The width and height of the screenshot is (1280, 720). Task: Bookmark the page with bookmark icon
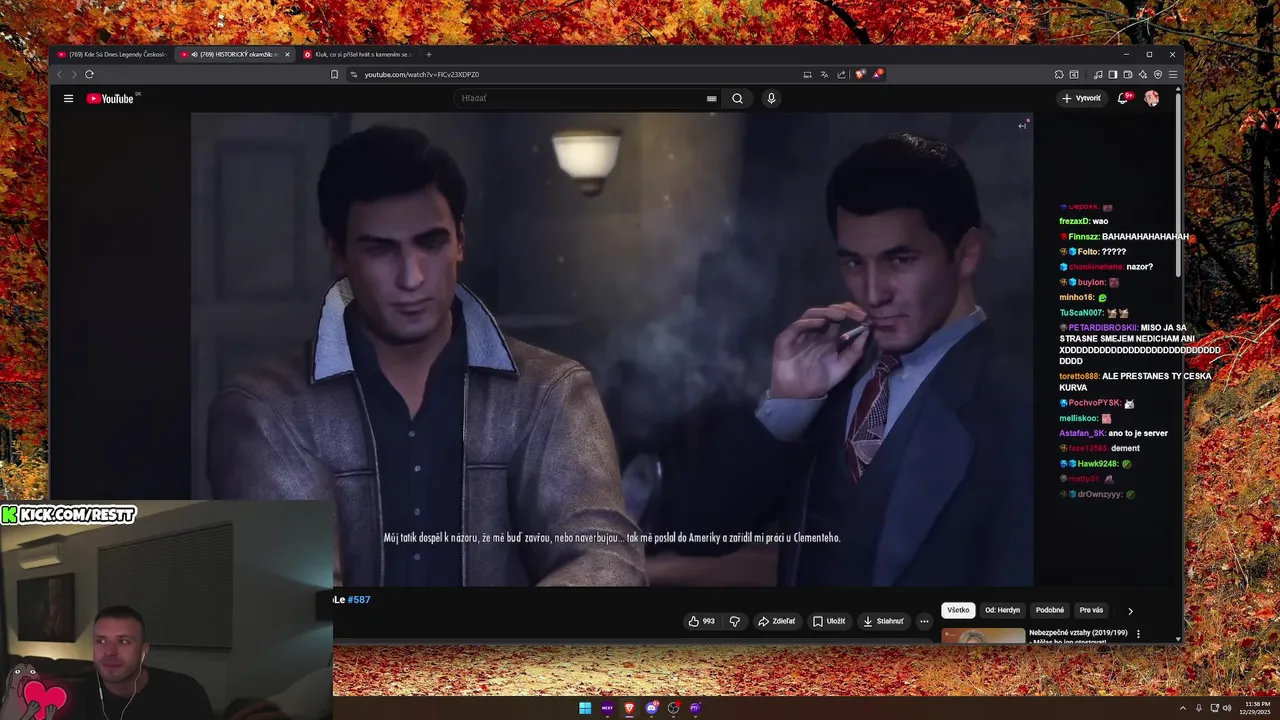click(334, 74)
